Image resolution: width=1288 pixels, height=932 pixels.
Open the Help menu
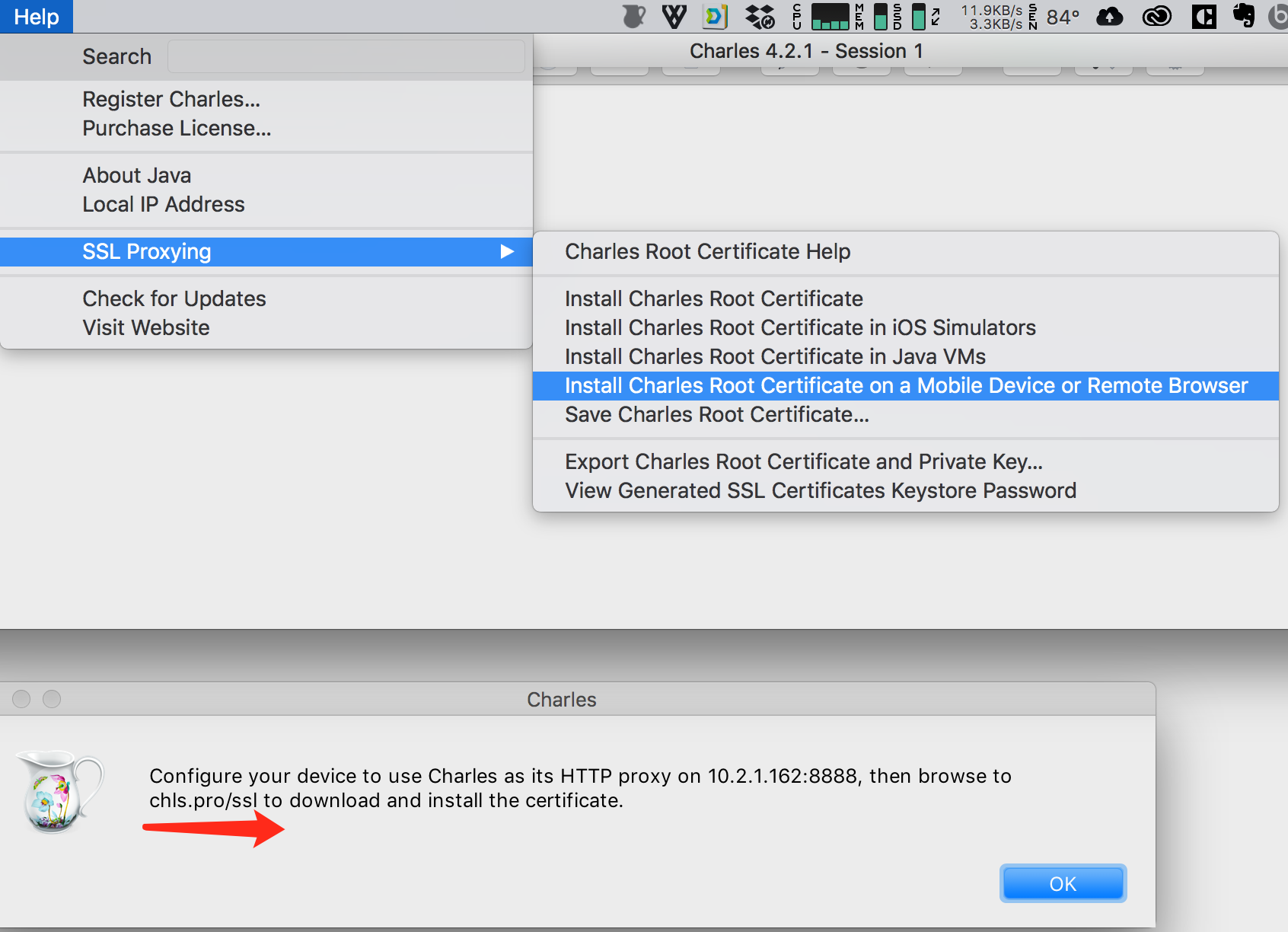(x=37, y=17)
